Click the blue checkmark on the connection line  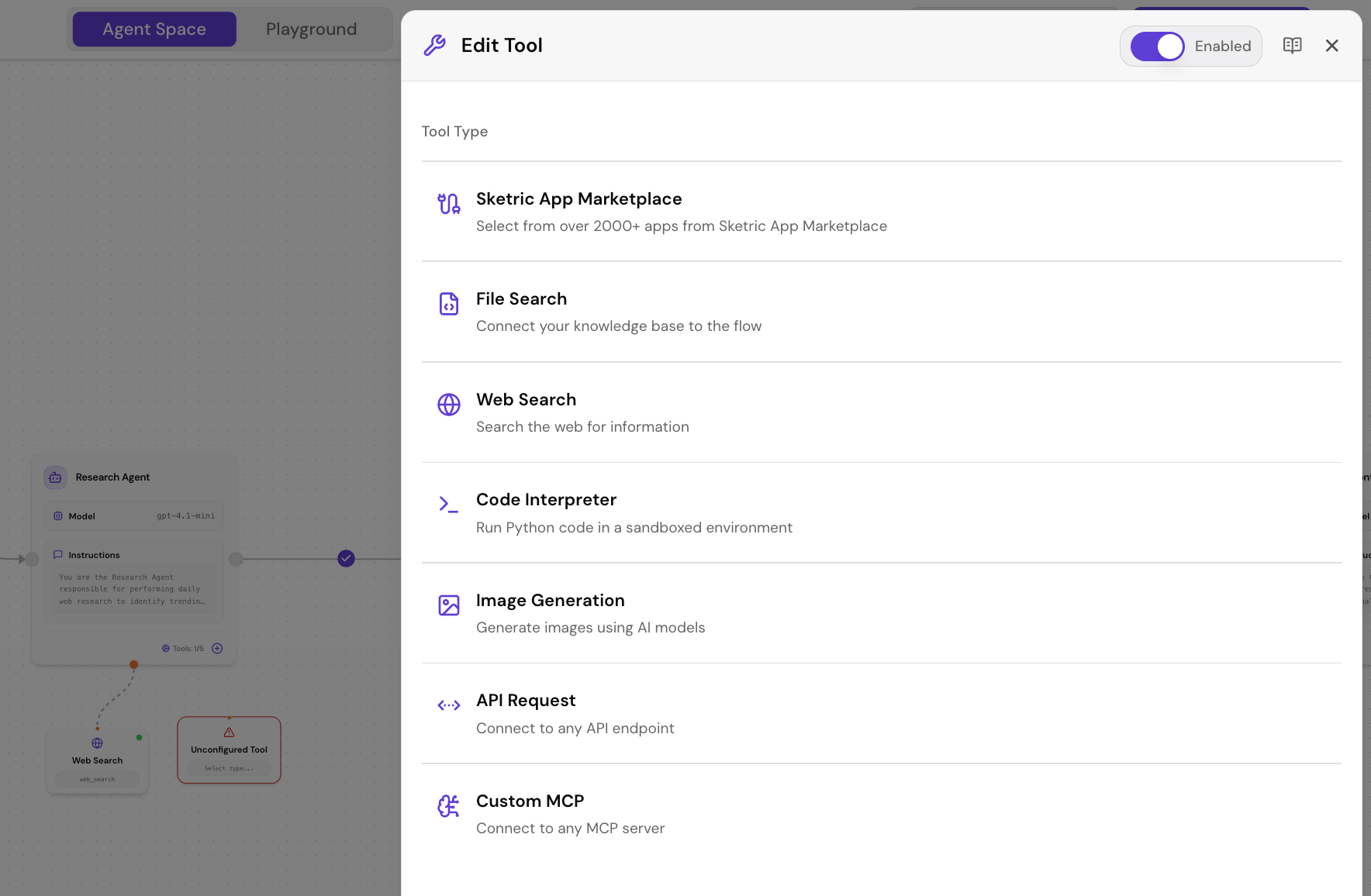[346, 558]
